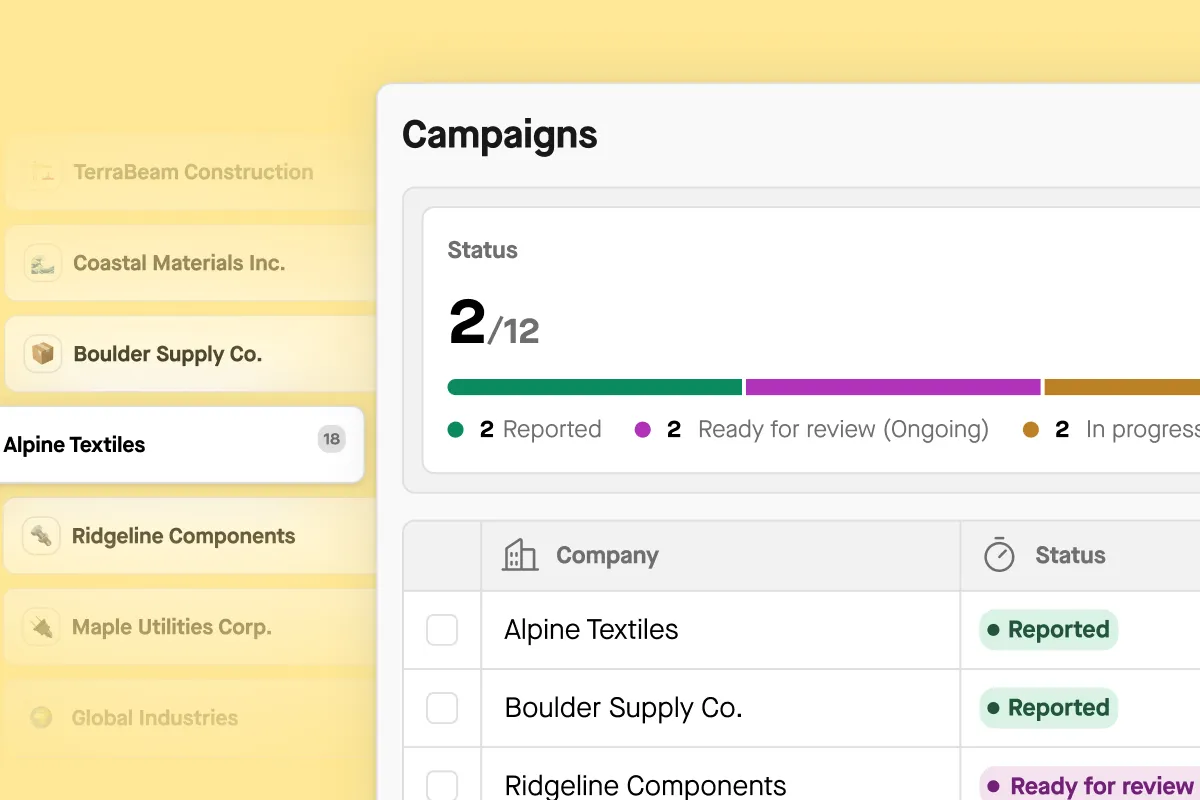This screenshot has height=800, width=1200.
Task: Click the green Reported progress bar segment
Action: (x=594, y=386)
